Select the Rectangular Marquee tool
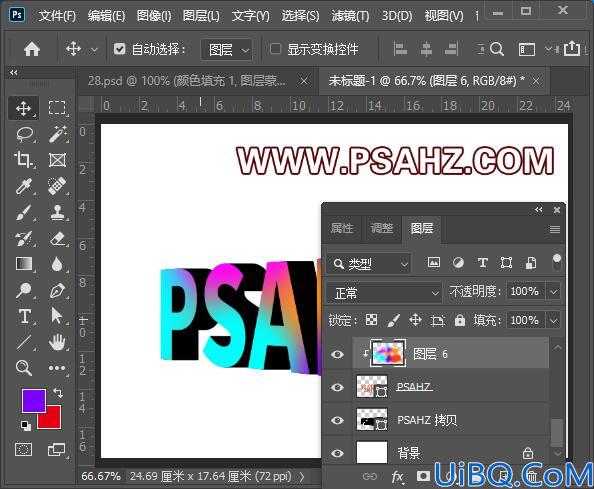This screenshot has height=489, width=594. click(x=57, y=108)
